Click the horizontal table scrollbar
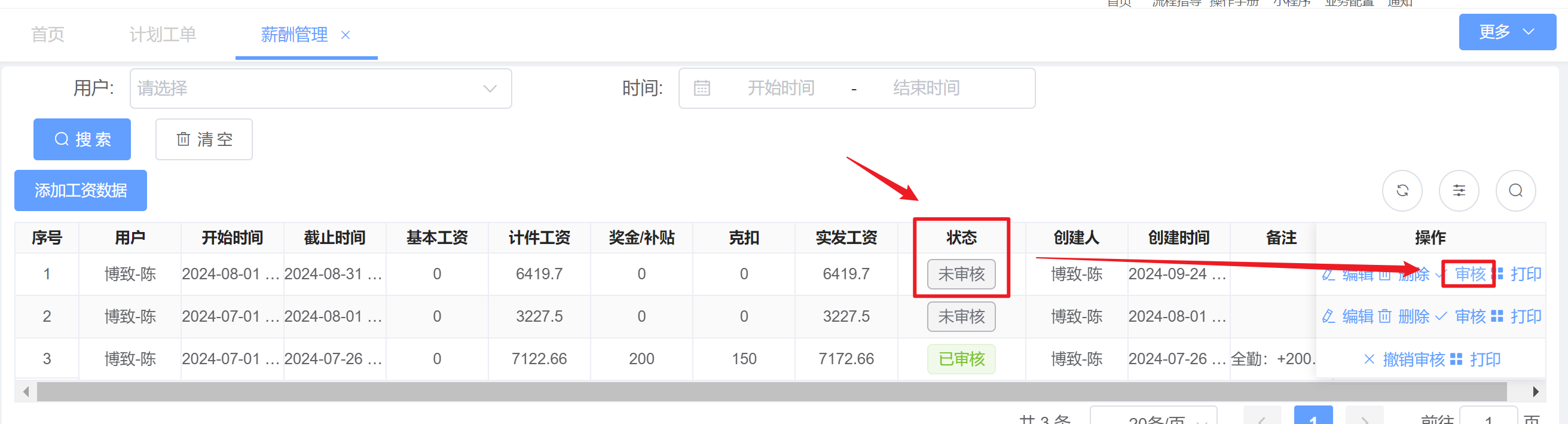 [x=771, y=392]
